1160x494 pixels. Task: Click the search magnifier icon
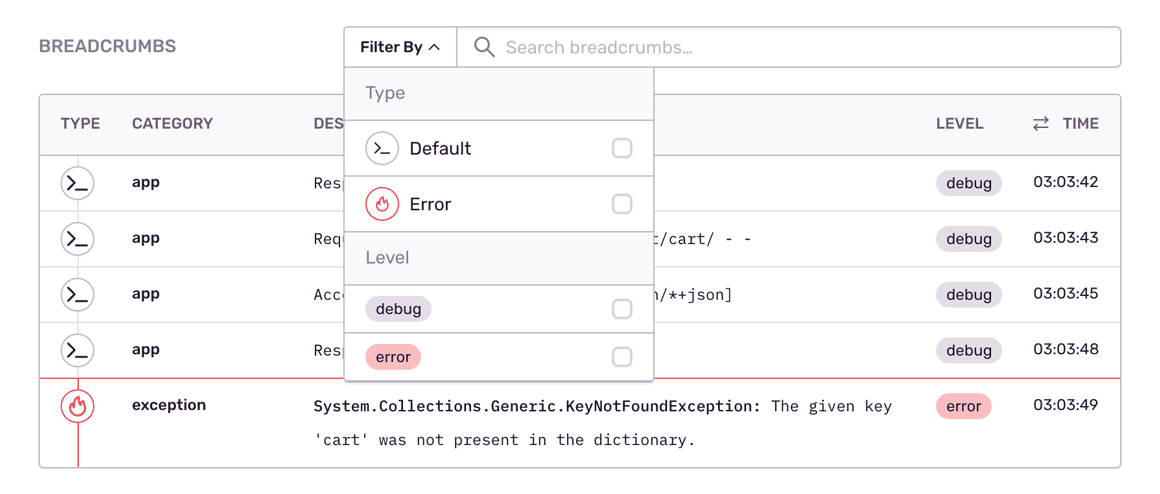pyautogui.click(x=484, y=47)
